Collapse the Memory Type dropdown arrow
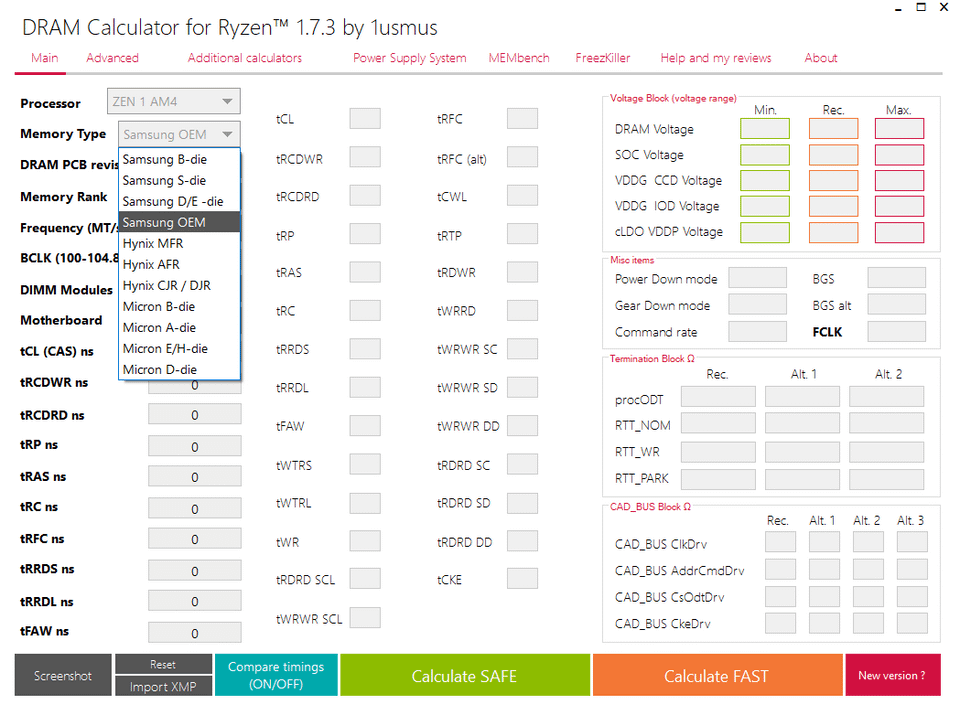 227,134
